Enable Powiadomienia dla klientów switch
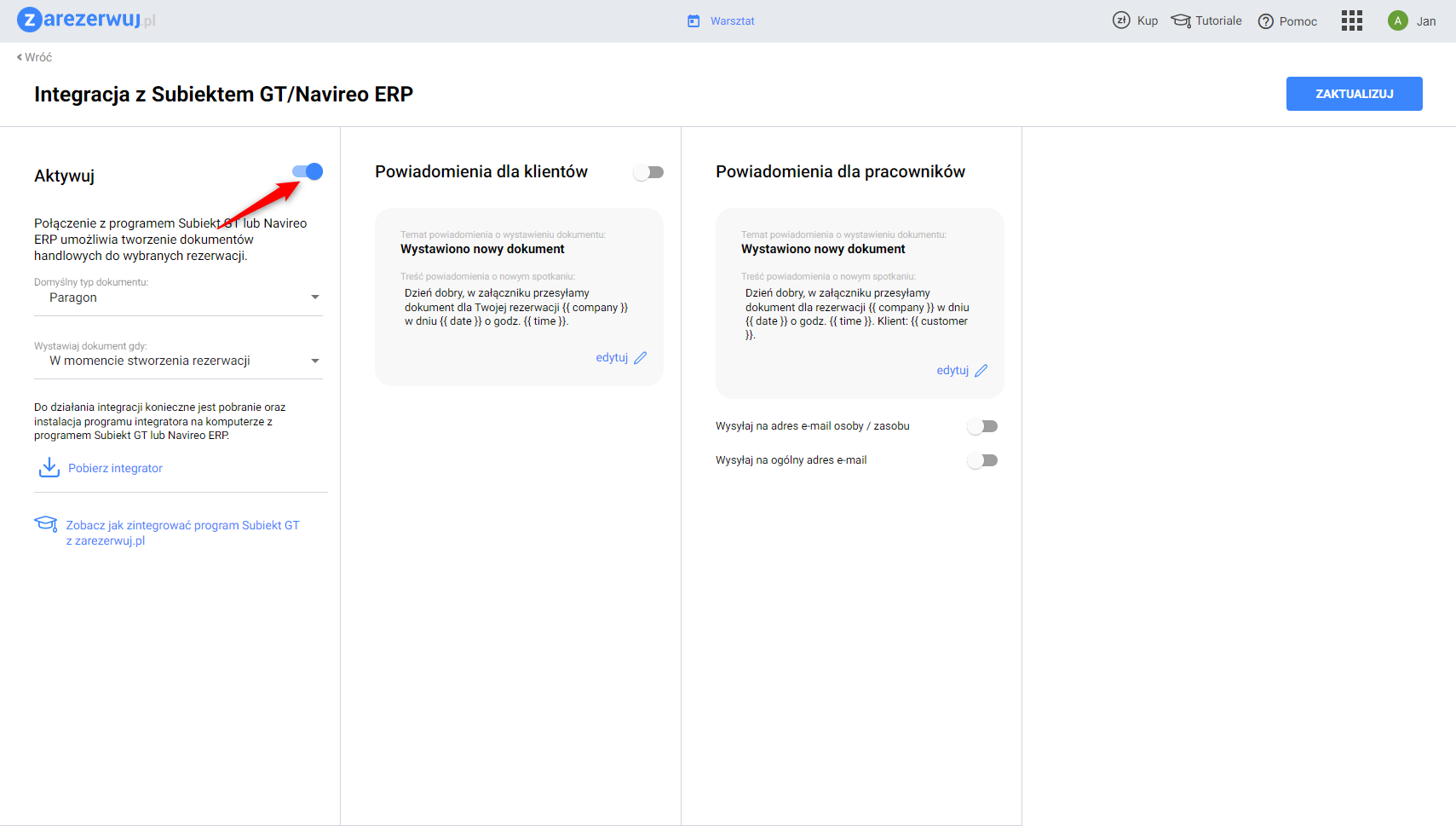Image resolution: width=1456 pixels, height=826 pixels. click(648, 172)
